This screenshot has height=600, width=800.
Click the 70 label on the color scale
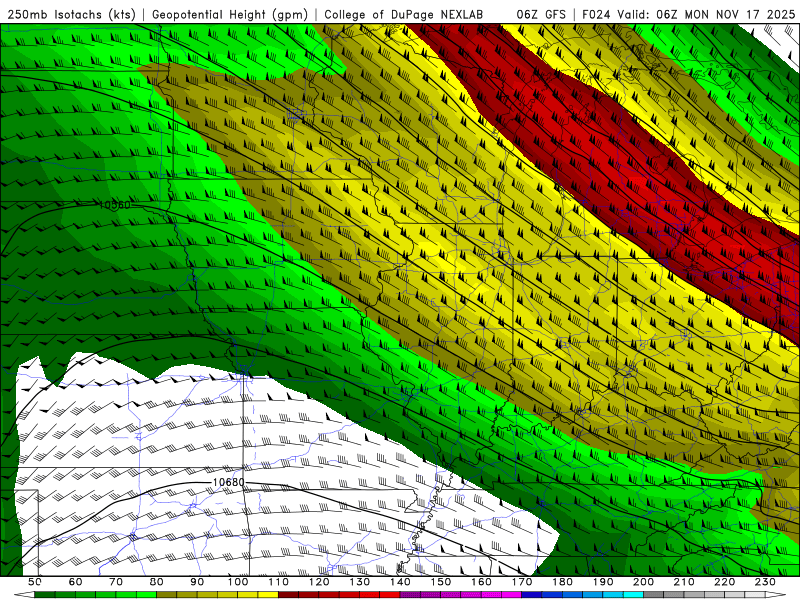pyautogui.click(x=116, y=582)
